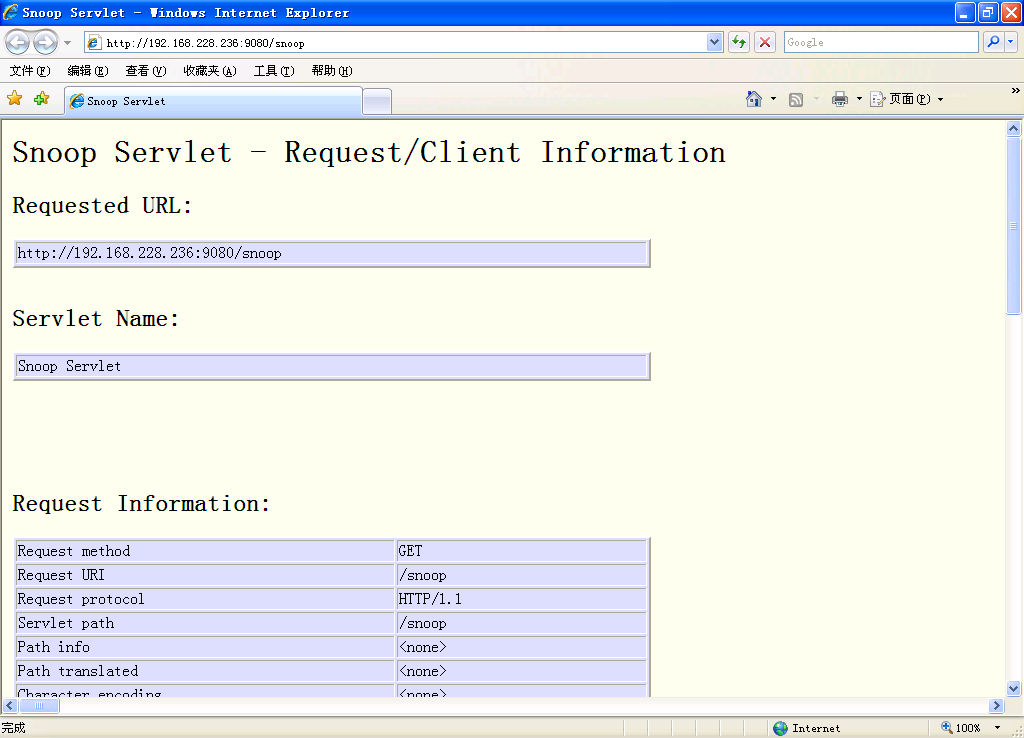Open the Favorites Center star icon
Screen dimensions: 1024x738
pyautogui.click(x=15, y=99)
